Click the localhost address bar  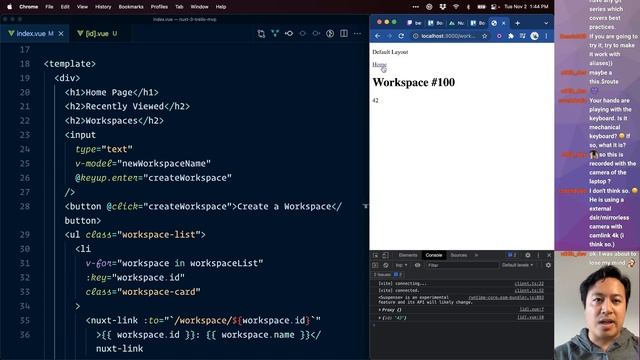(448, 36)
